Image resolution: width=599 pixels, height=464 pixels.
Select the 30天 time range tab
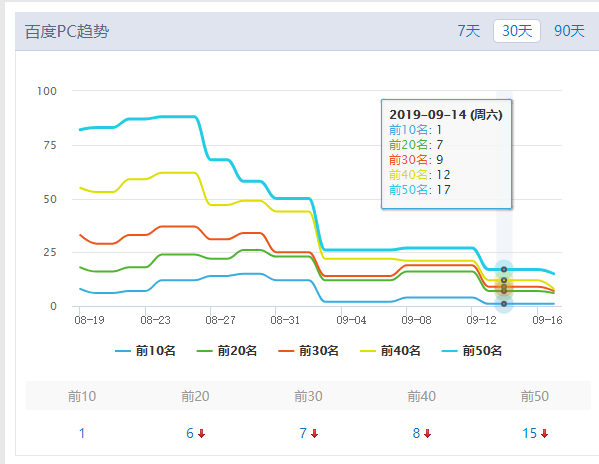(517, 31)
